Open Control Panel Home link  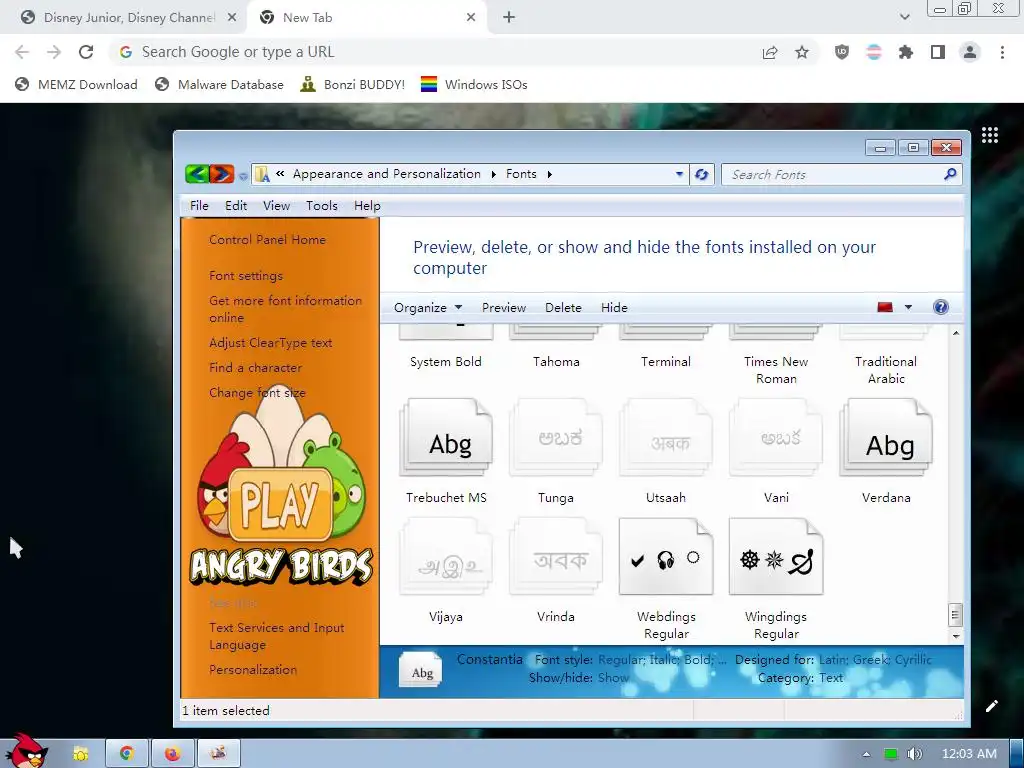[267, 240]
